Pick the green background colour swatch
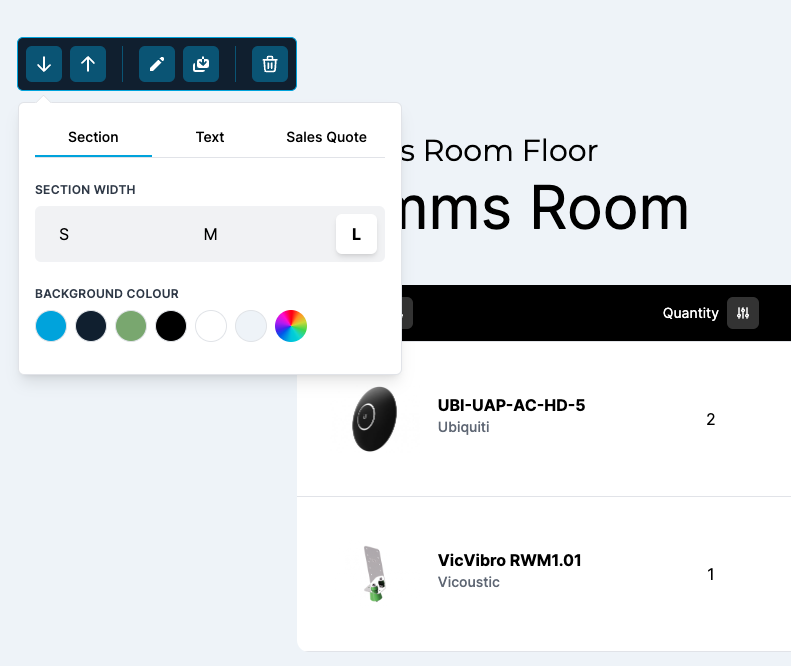Image resolution: width=791 pixels, height=666 pixels. click(131, 326)
